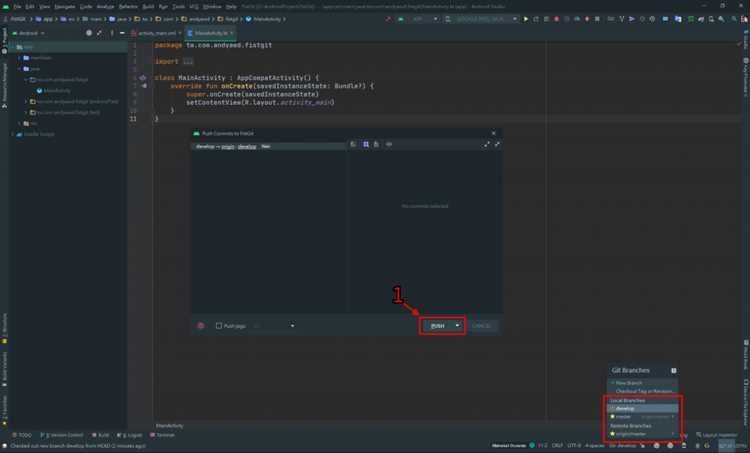Click Cancel in the Push Commits dialog
The height and width of the screenshot is (453, 750).
pos(481,326)
